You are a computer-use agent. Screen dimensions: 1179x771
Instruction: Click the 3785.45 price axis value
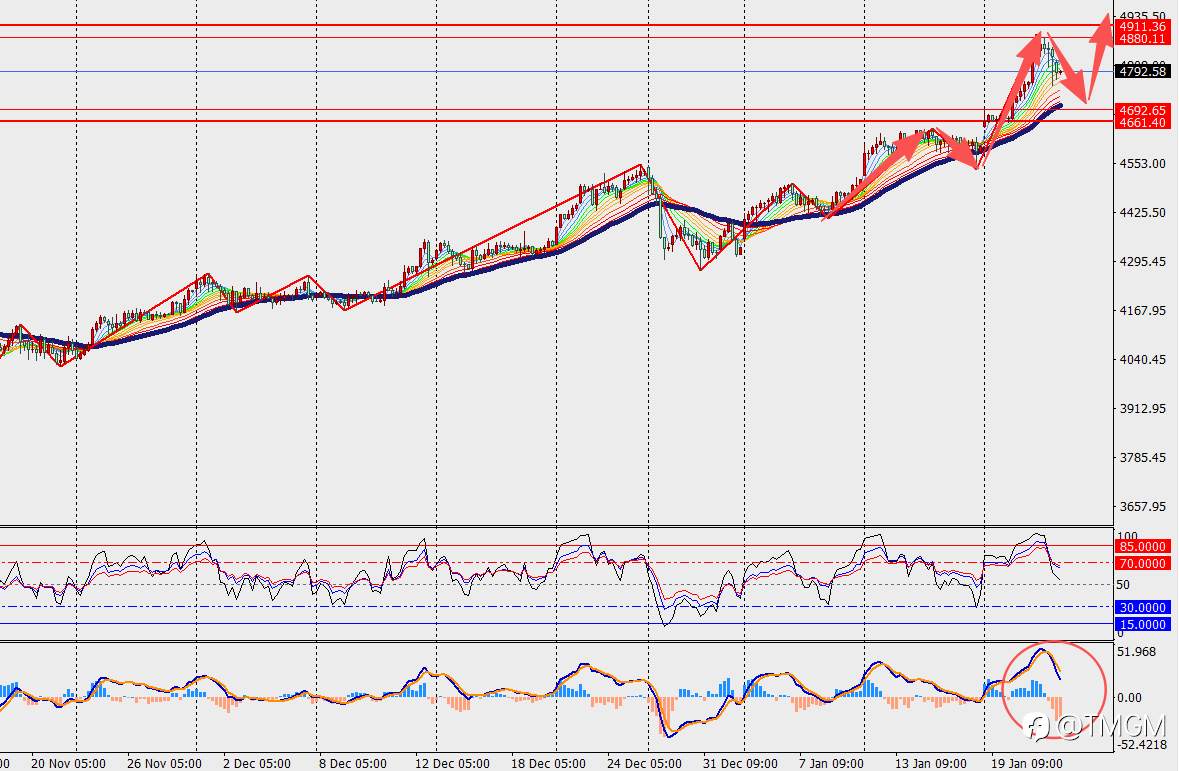pyautogui.click(x=1143, y=457)
